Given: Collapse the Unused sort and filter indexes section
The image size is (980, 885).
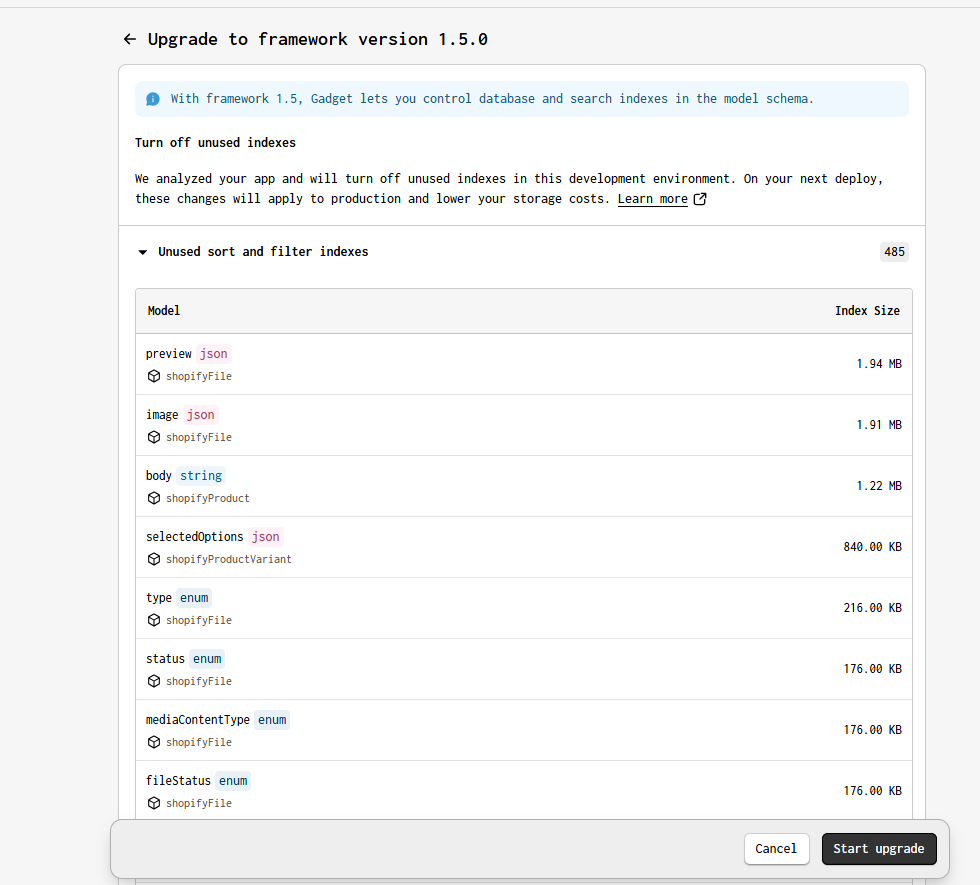Looking at the screenshot, I should pos(143,252).
